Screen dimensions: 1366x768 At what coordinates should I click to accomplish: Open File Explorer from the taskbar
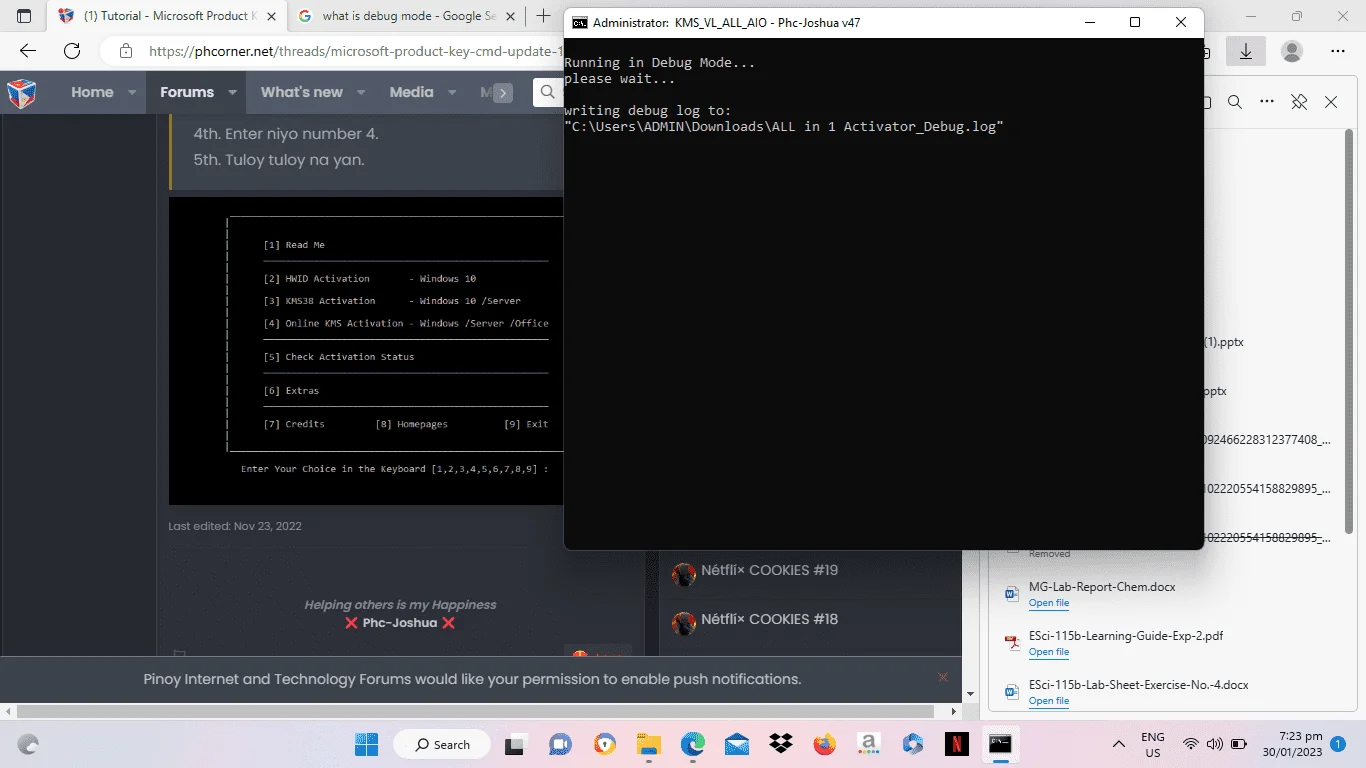649,744
